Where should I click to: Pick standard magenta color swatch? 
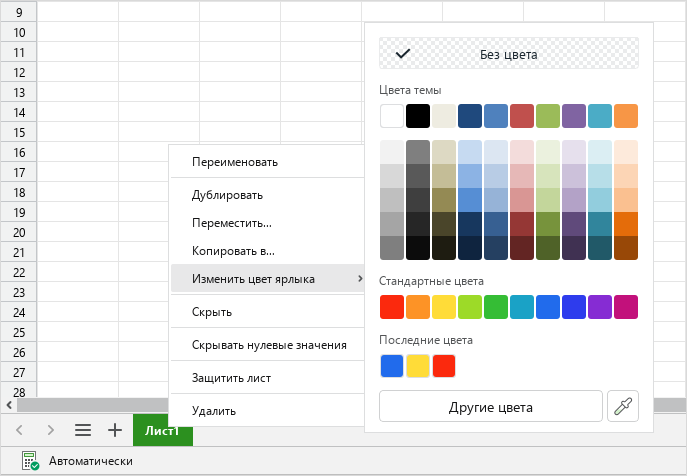coord(626,307)
